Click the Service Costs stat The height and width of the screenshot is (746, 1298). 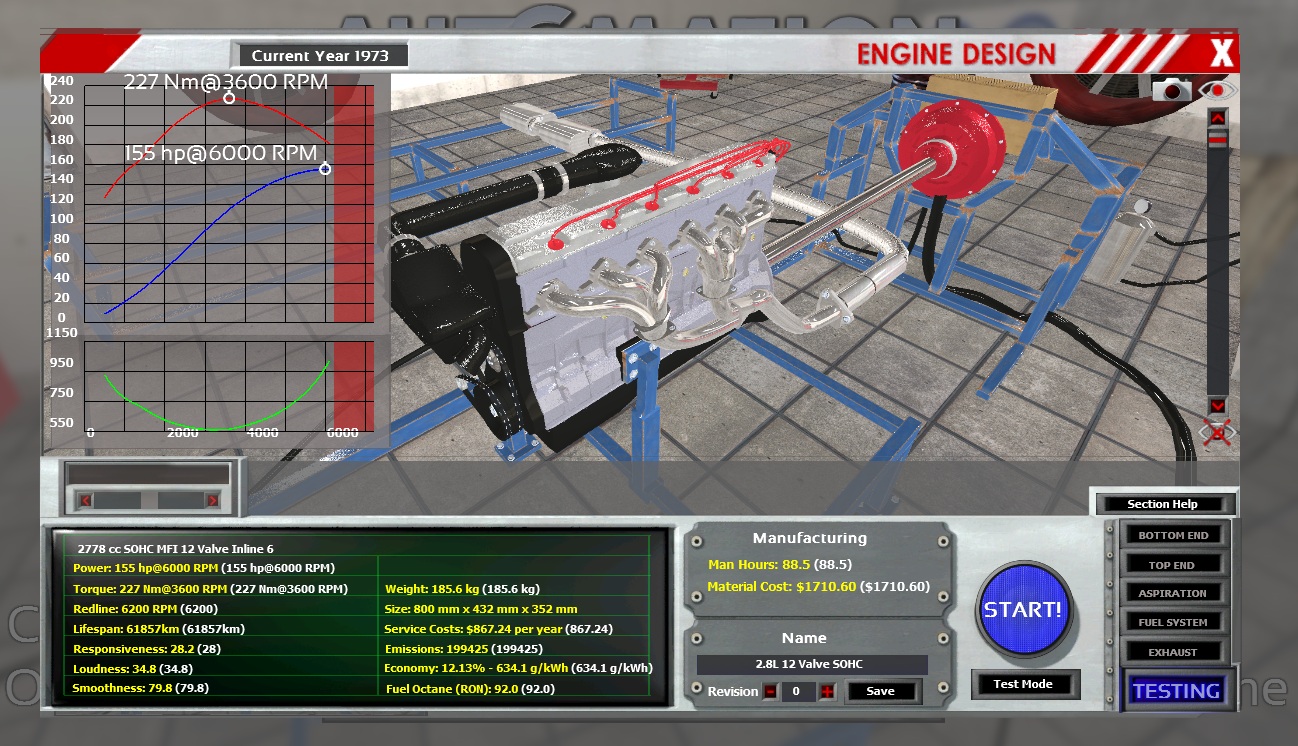(498, 628)
